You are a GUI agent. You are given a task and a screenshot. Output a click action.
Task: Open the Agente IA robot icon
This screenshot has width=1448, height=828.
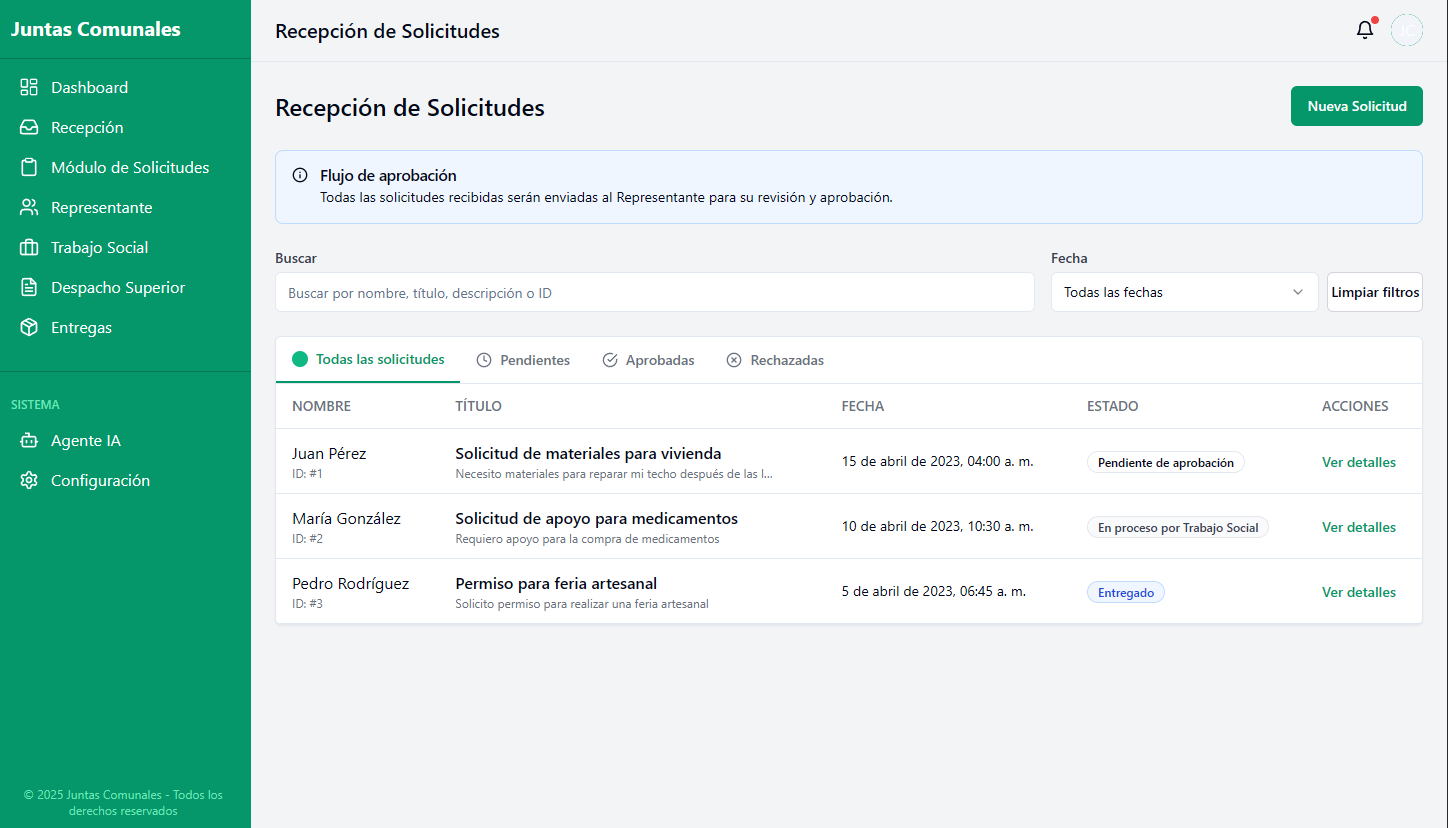(29, 440)
